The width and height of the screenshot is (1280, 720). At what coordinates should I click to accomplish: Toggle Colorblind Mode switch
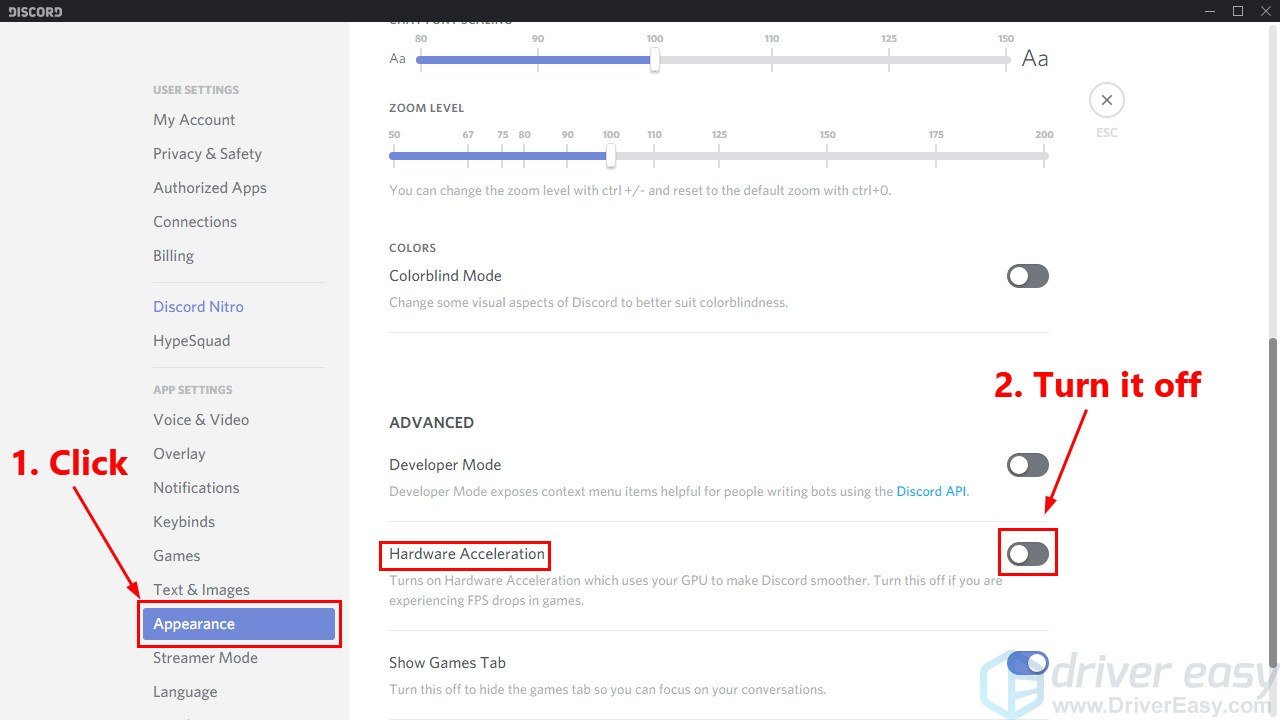tap(1027, 276)
